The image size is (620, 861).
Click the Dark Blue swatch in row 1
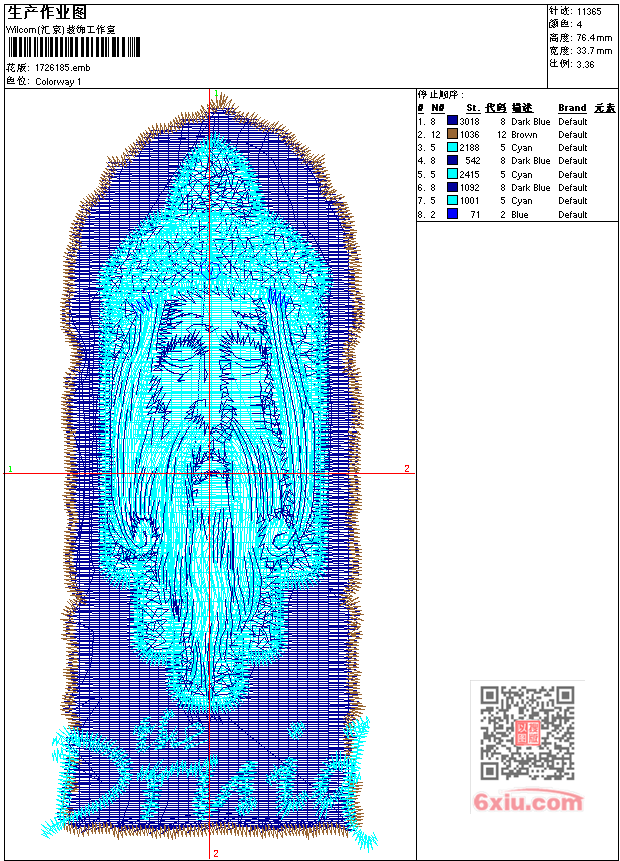pyautogui.click(x=452, y=121)
